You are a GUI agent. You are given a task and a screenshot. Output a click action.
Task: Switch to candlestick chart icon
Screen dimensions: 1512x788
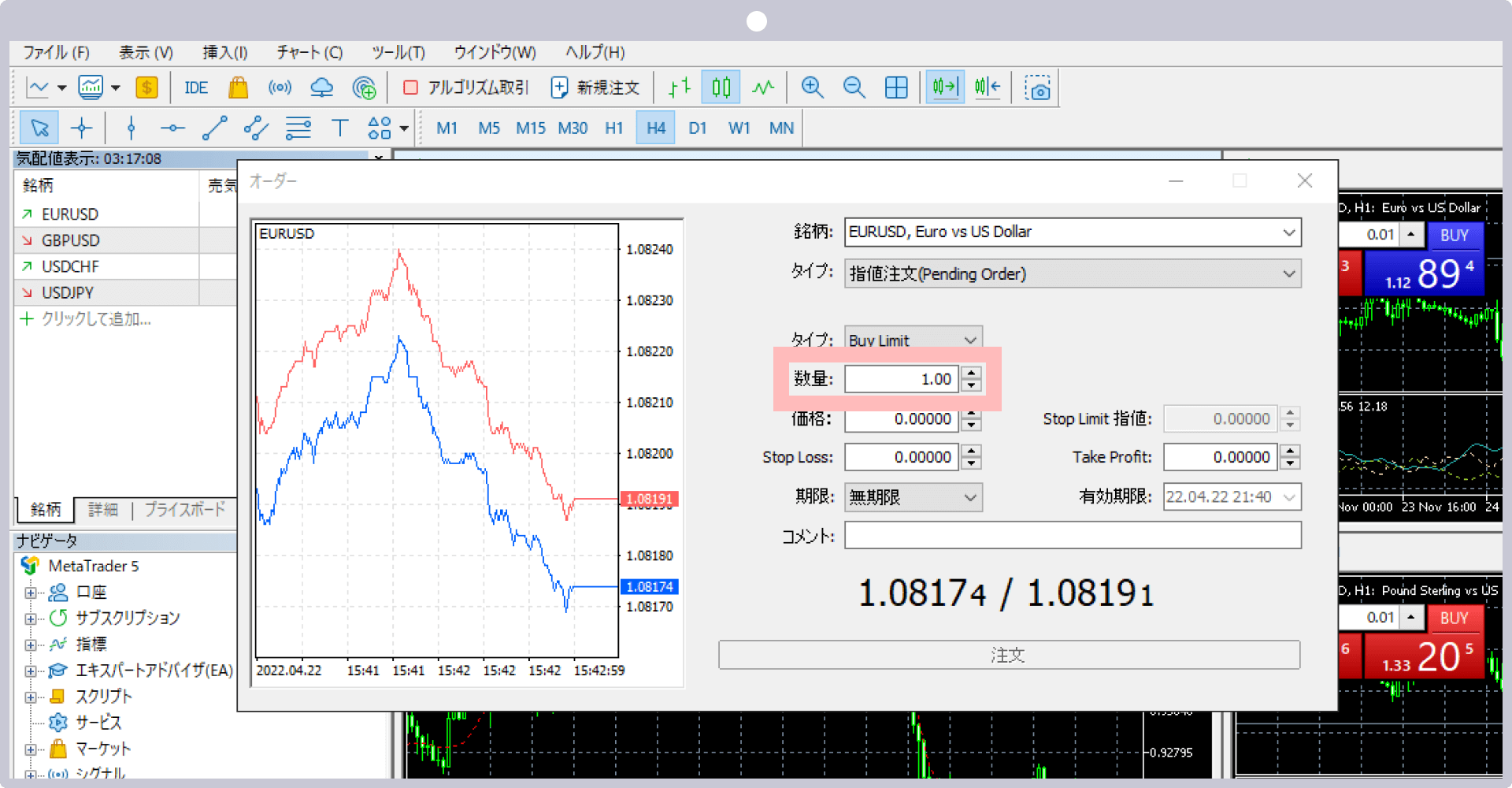pyautogui.click(x=721, y=87)
